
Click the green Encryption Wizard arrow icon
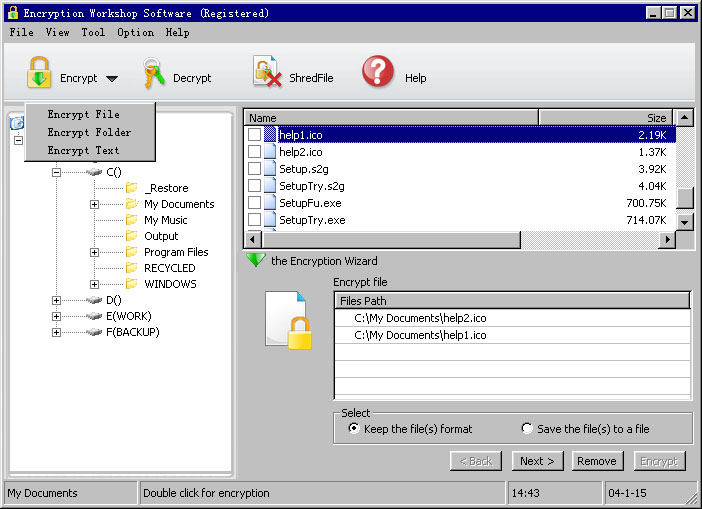pyautogui.click(x=256, y=260)
